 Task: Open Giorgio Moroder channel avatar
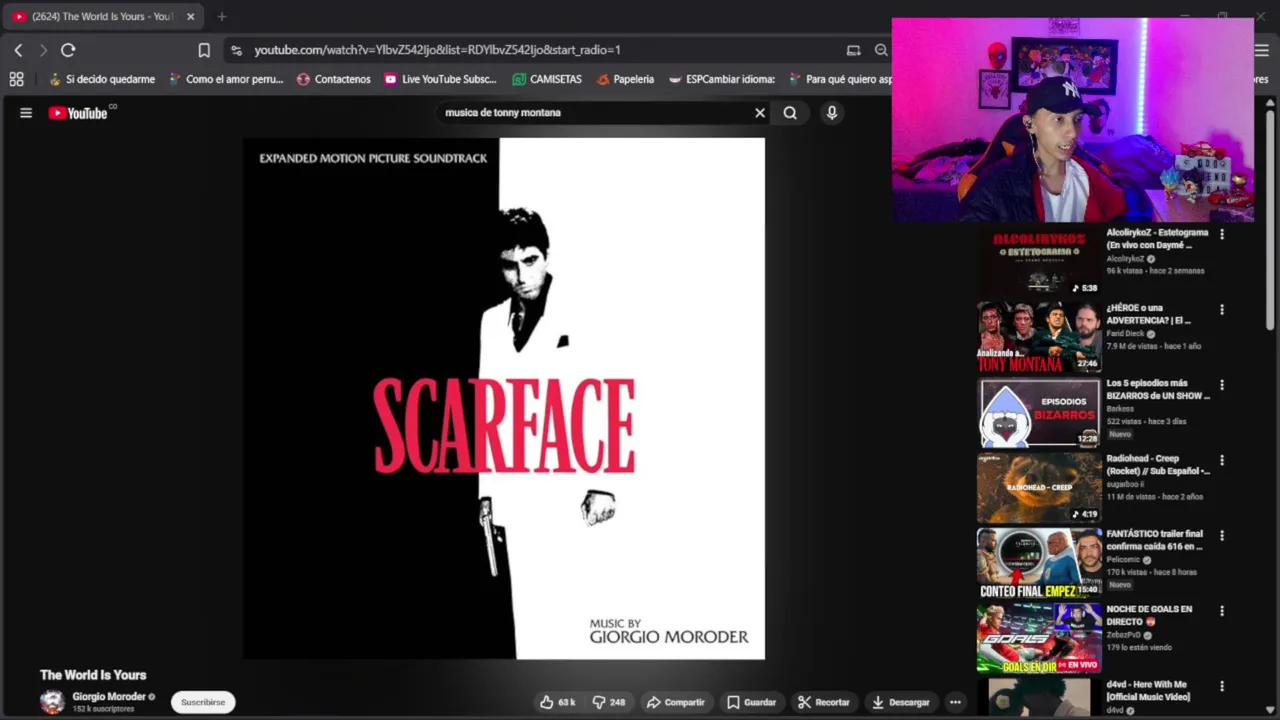52,702
